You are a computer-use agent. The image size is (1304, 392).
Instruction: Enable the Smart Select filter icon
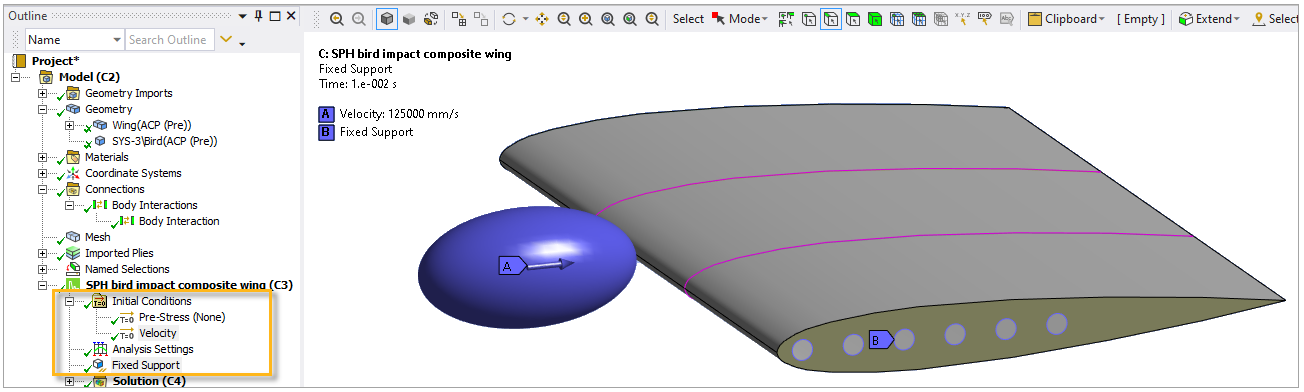[786, 19]
